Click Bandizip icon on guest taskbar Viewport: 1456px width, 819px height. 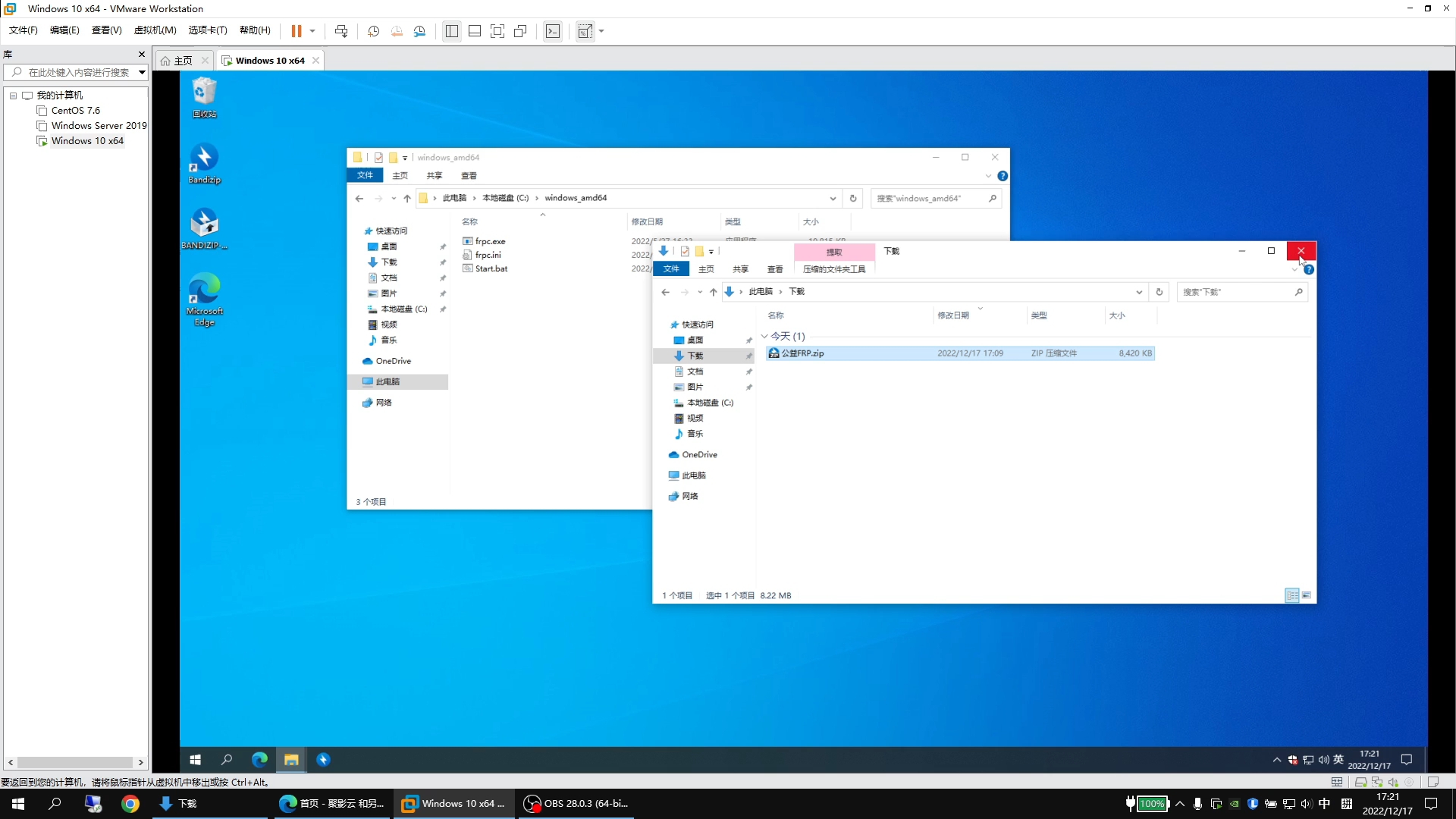pyautogui.click(x=323, y=759)
